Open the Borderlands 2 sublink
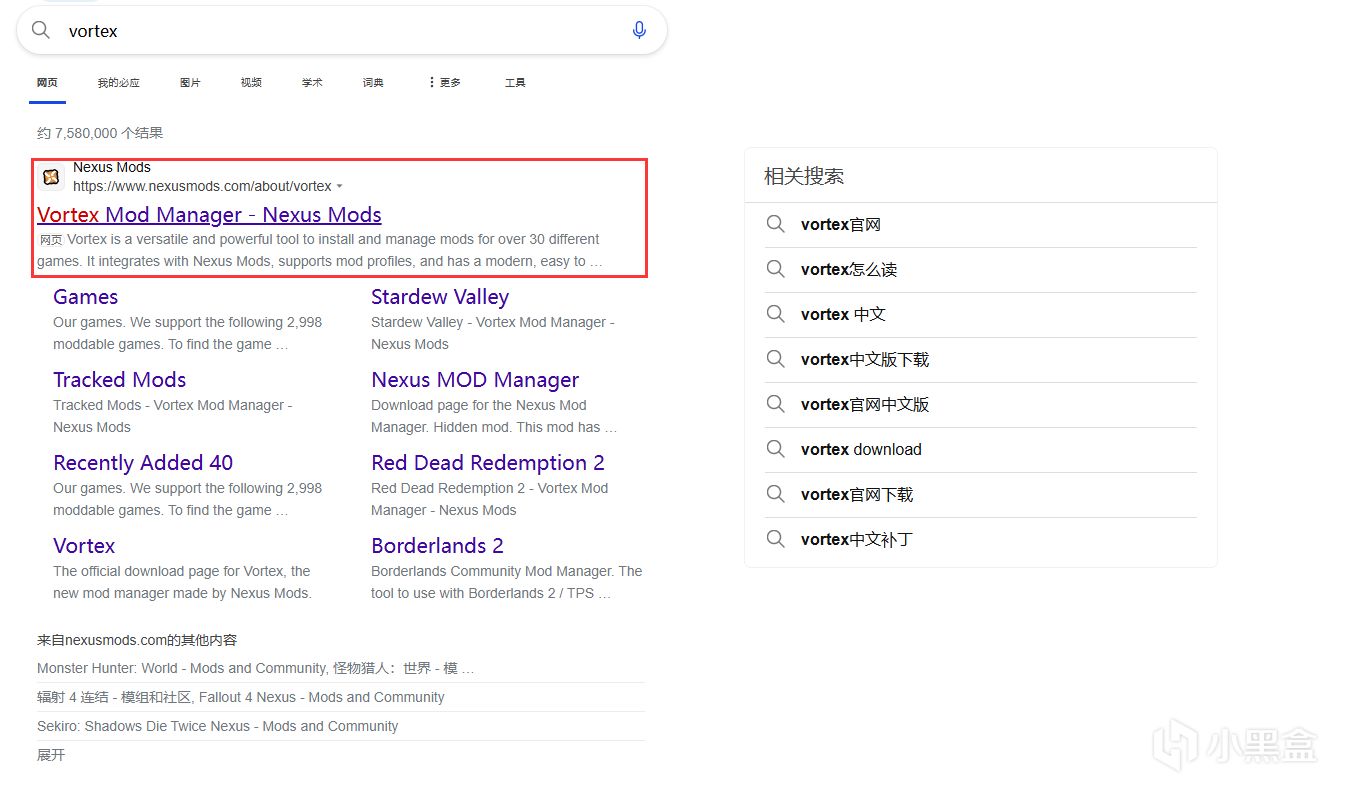The height and width of the screenshot is (792, 1356). [x=437, y=546]
